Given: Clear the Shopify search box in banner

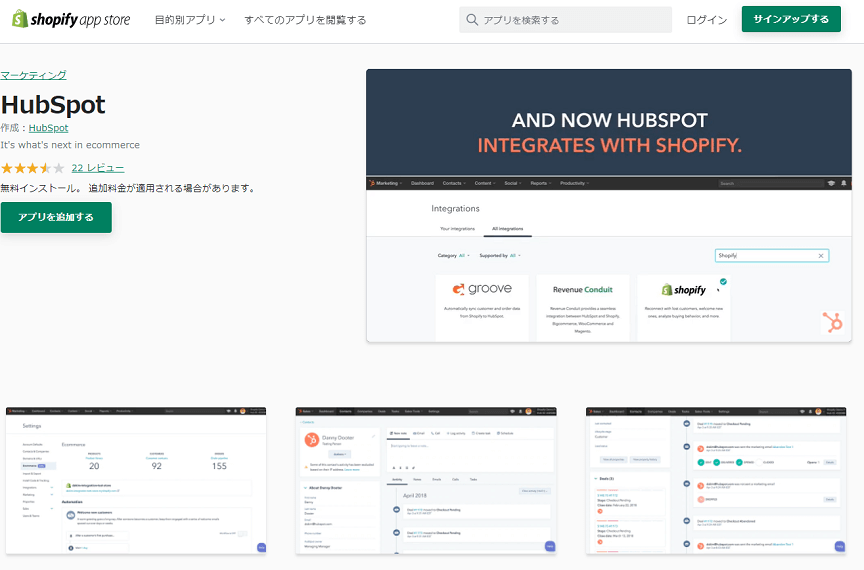Looking at the screenshot, I should (820, 256).
